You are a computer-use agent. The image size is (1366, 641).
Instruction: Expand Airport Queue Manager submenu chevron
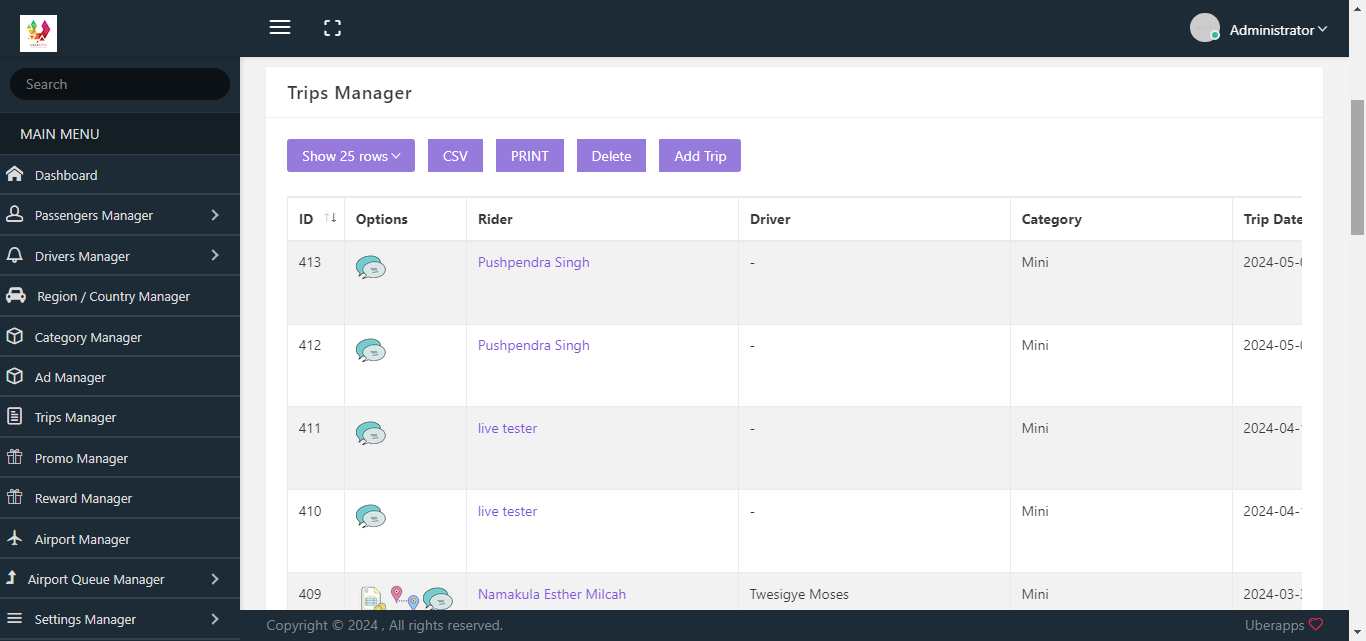pyautogui.click(x=215, y=578)
